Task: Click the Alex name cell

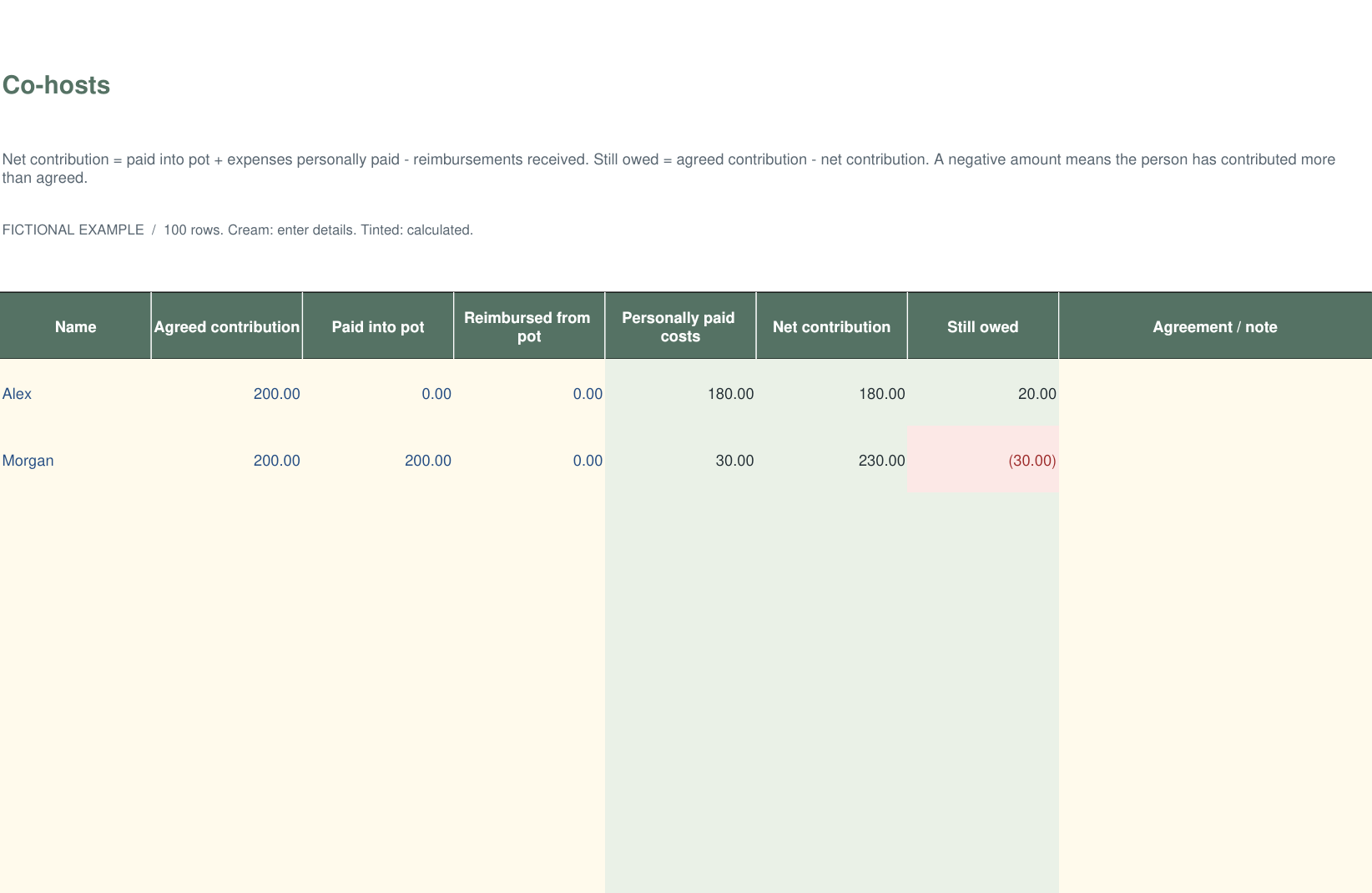Action: (75, 393)
